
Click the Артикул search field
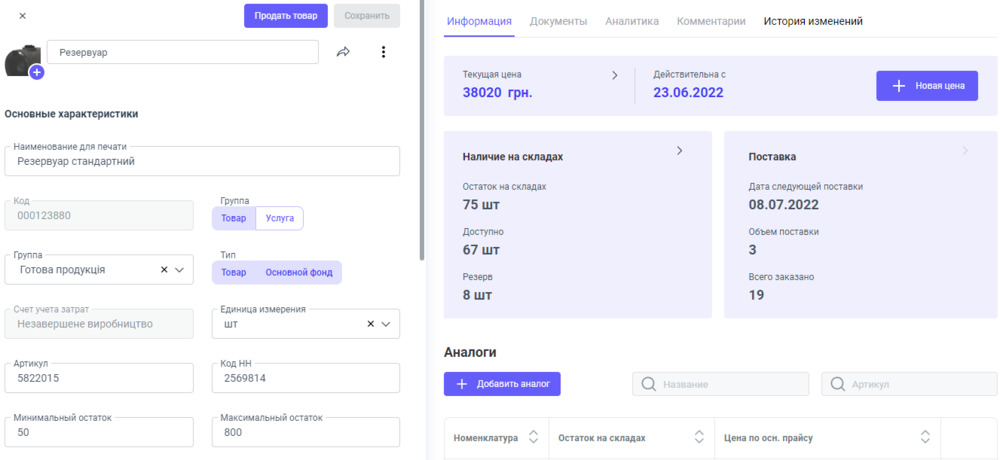(x=908, y=384)
